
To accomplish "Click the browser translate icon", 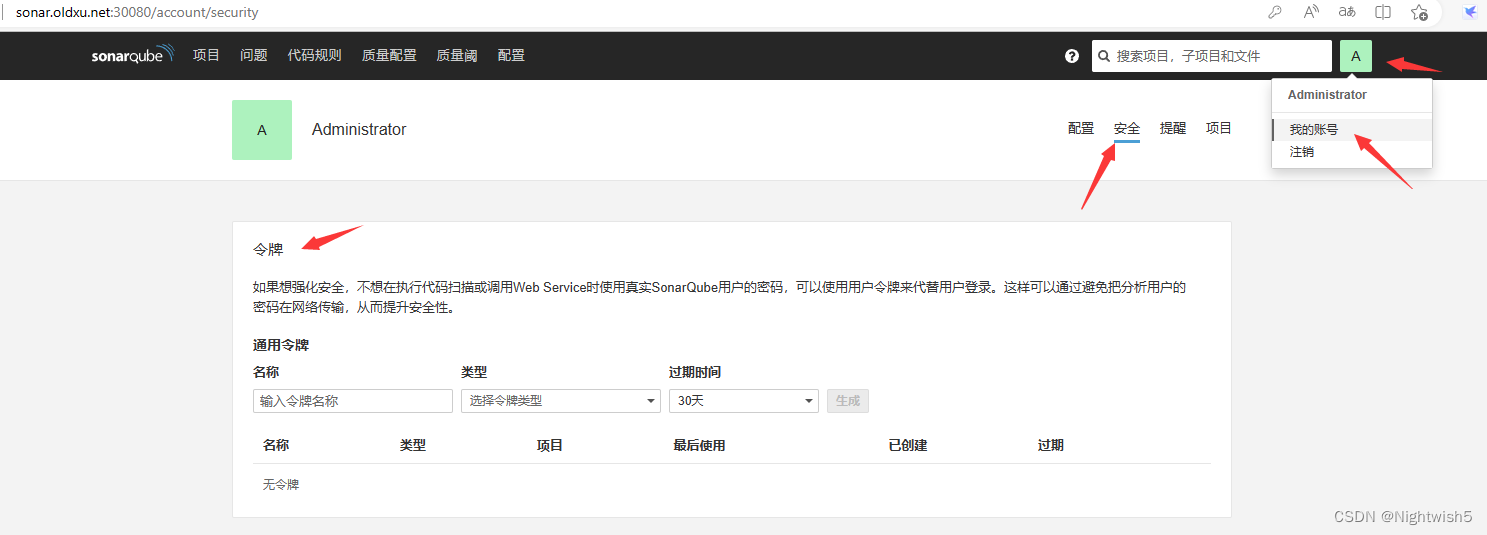I will click(1347, 12).
